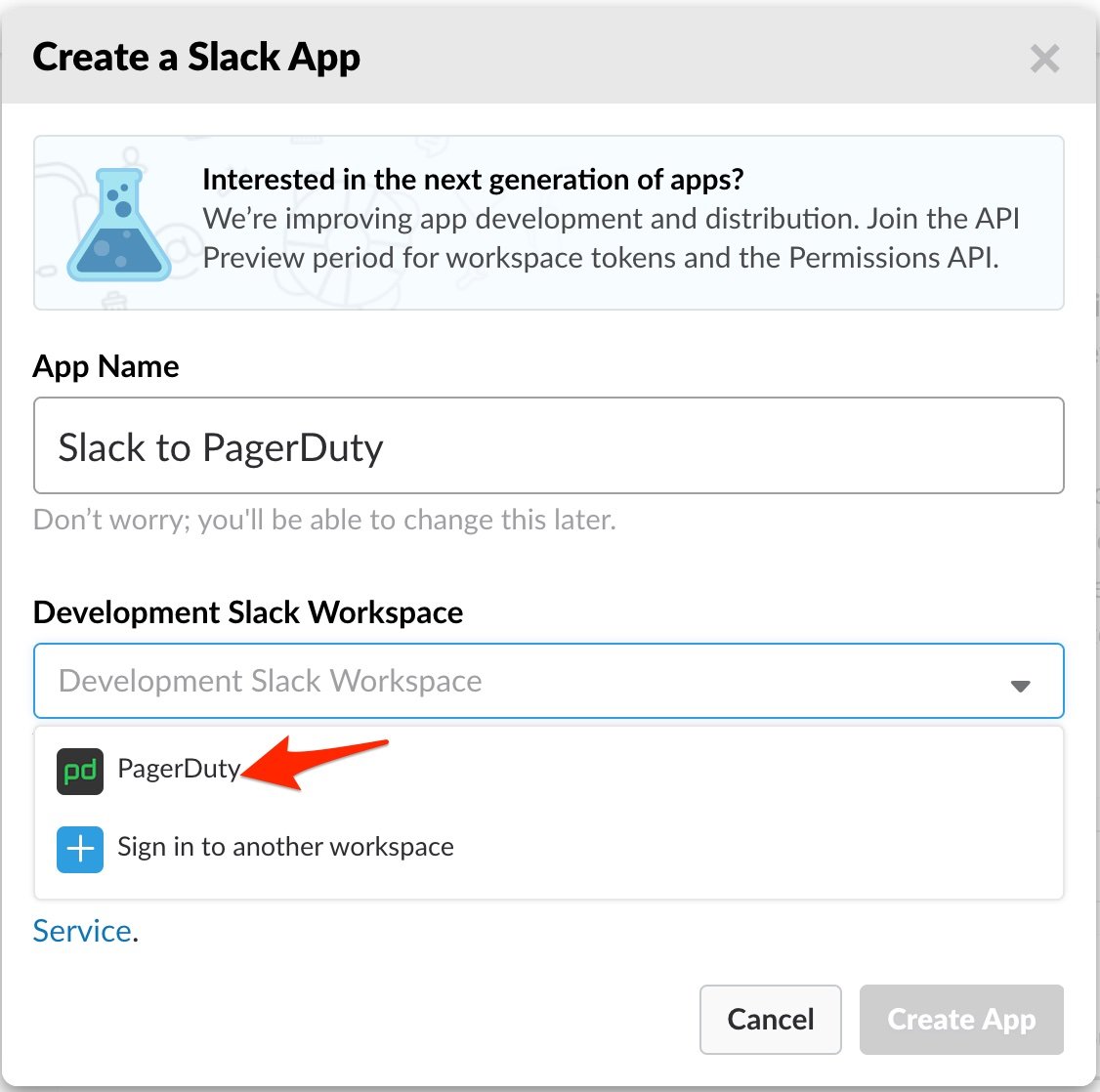
Task: Expand the workspace dropdown arrow
Action: (1020, 686)
